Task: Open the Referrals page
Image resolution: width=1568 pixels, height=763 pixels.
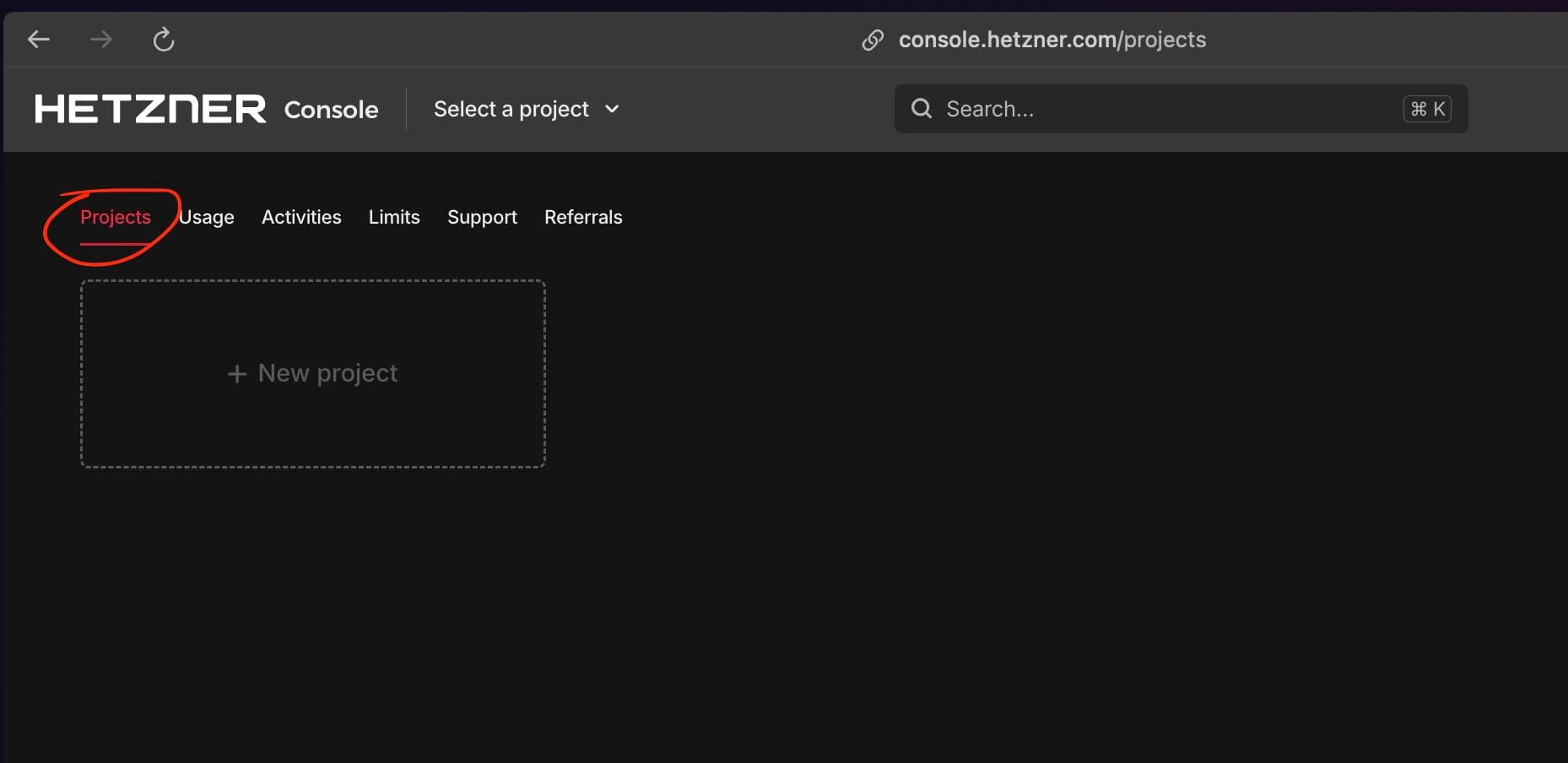Action: pos(583,217)
